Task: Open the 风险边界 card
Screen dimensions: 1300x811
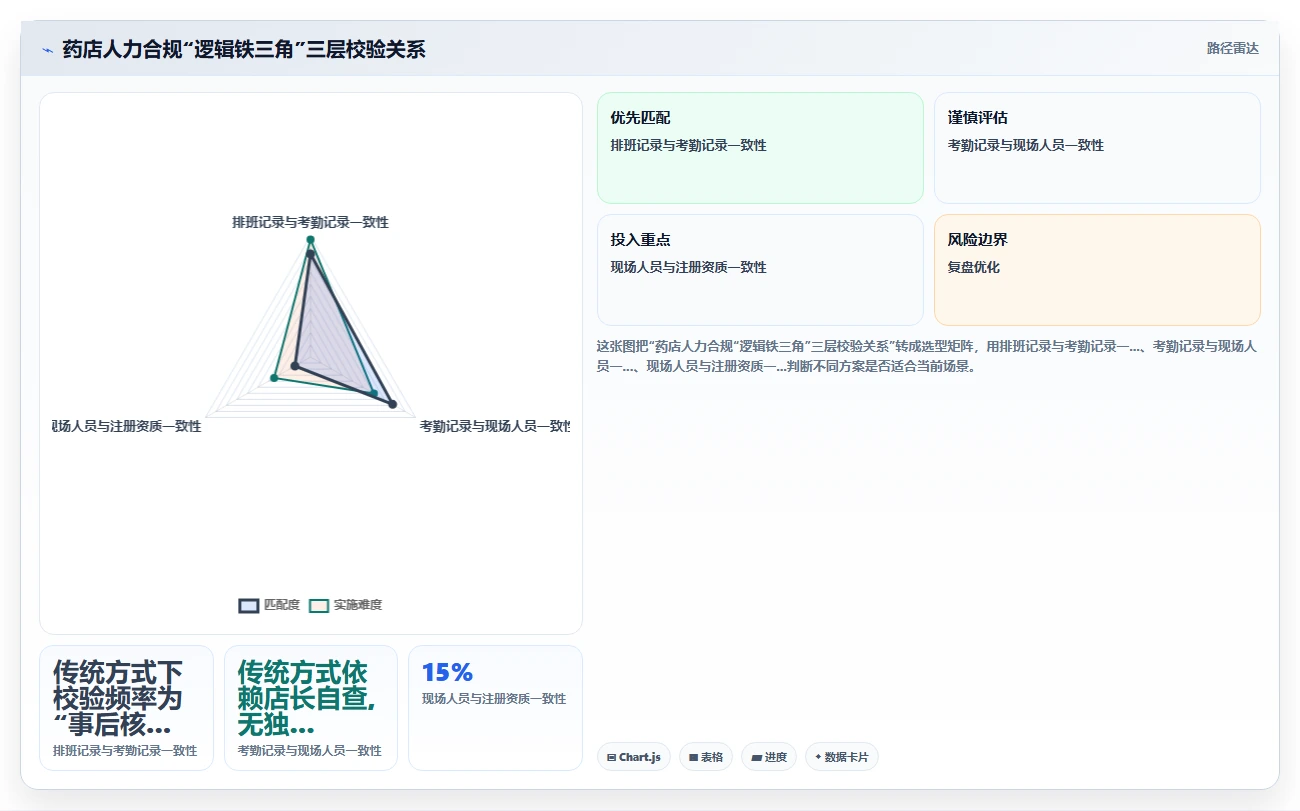Action: pyautogui.click(x=1097, y=270)
